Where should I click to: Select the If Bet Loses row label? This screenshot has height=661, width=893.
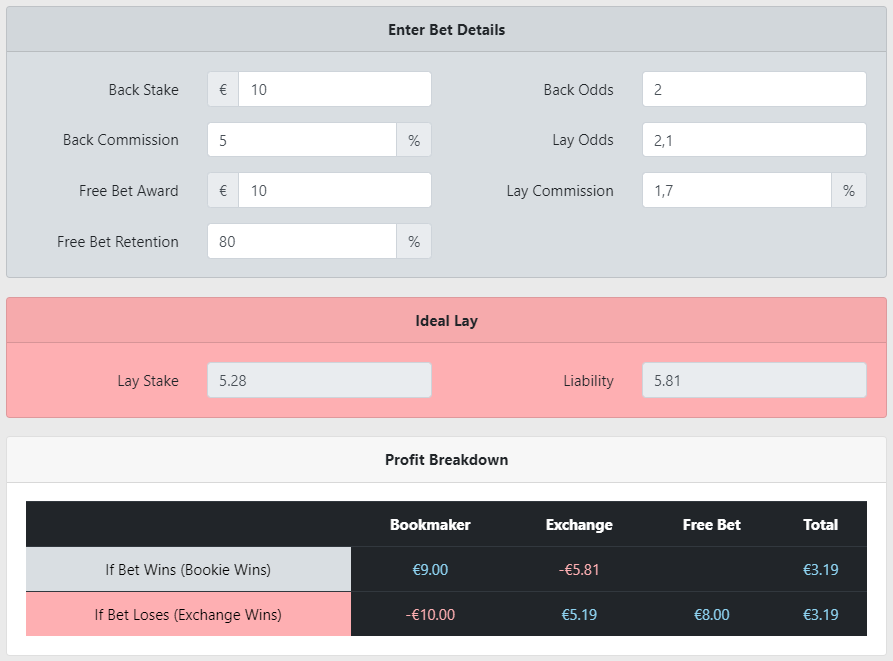189,614
